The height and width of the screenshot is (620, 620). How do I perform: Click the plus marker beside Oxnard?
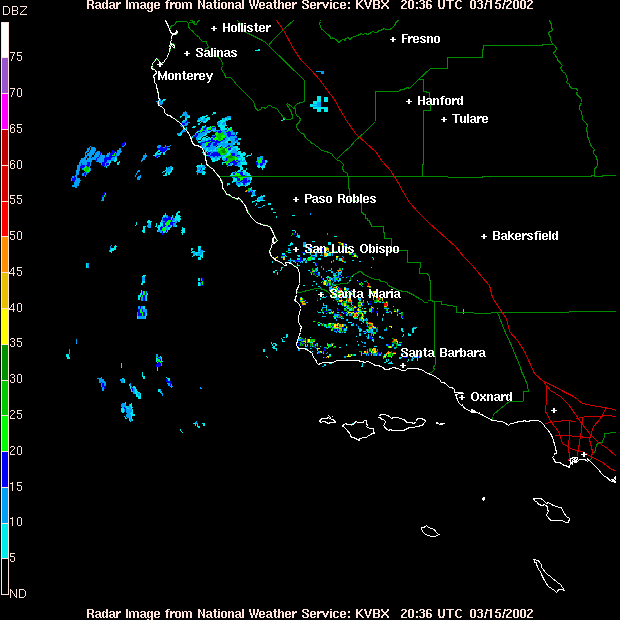point(462,397)
